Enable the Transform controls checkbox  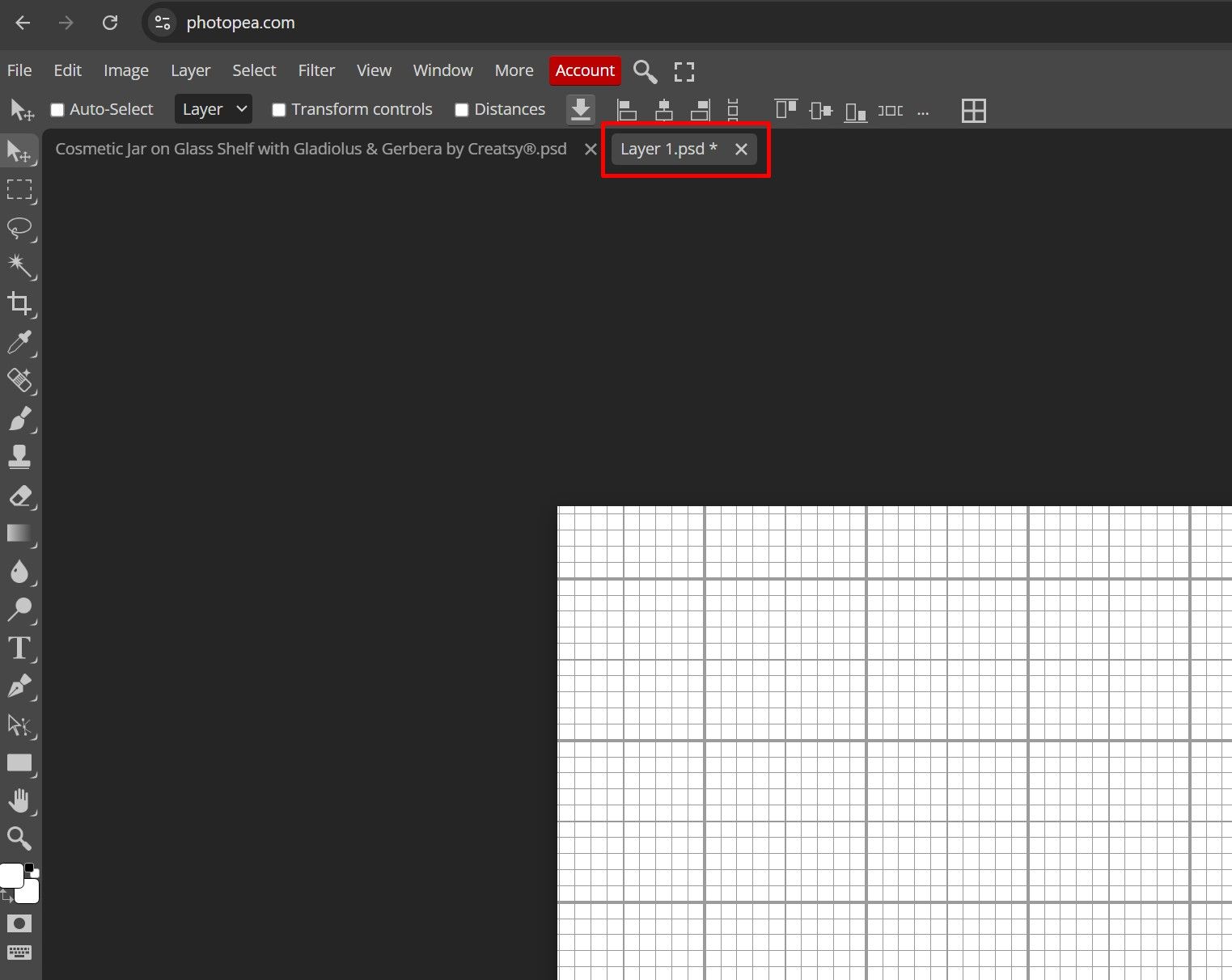pos(279,110)
